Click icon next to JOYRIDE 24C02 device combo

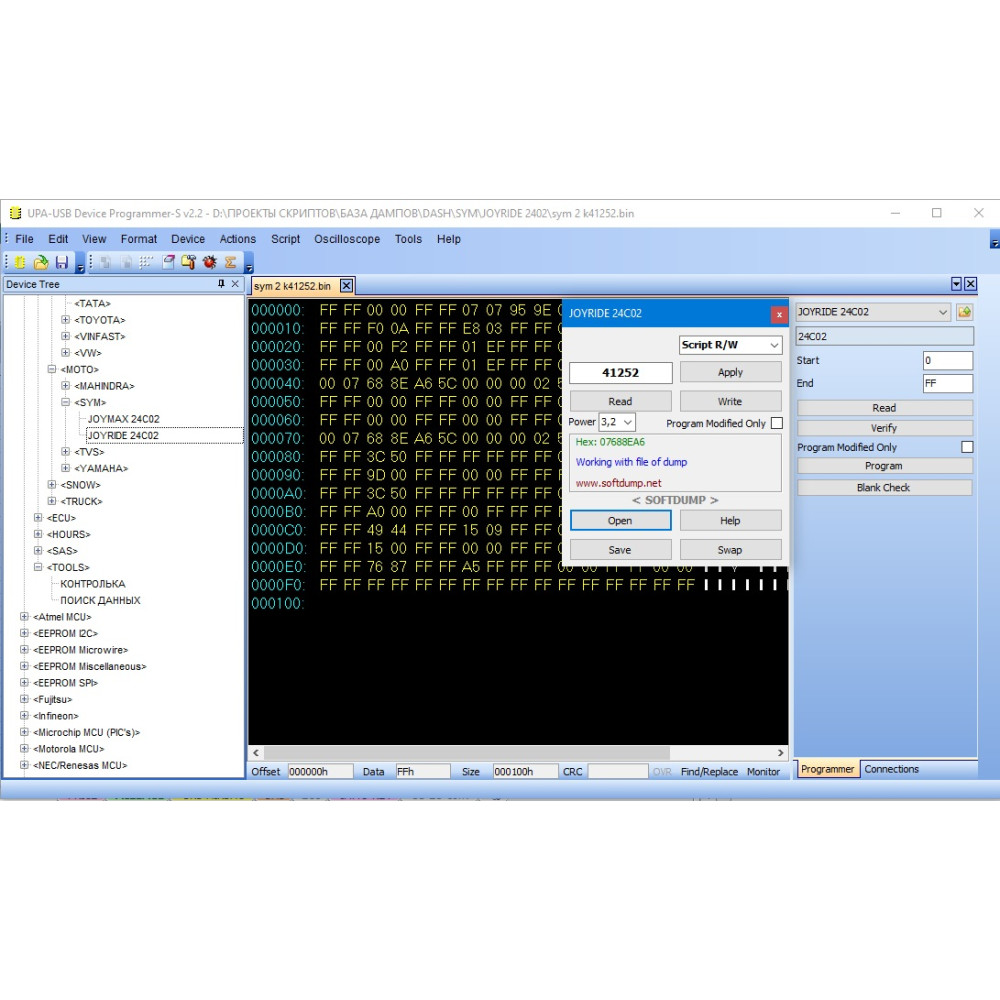pos(964,312)
